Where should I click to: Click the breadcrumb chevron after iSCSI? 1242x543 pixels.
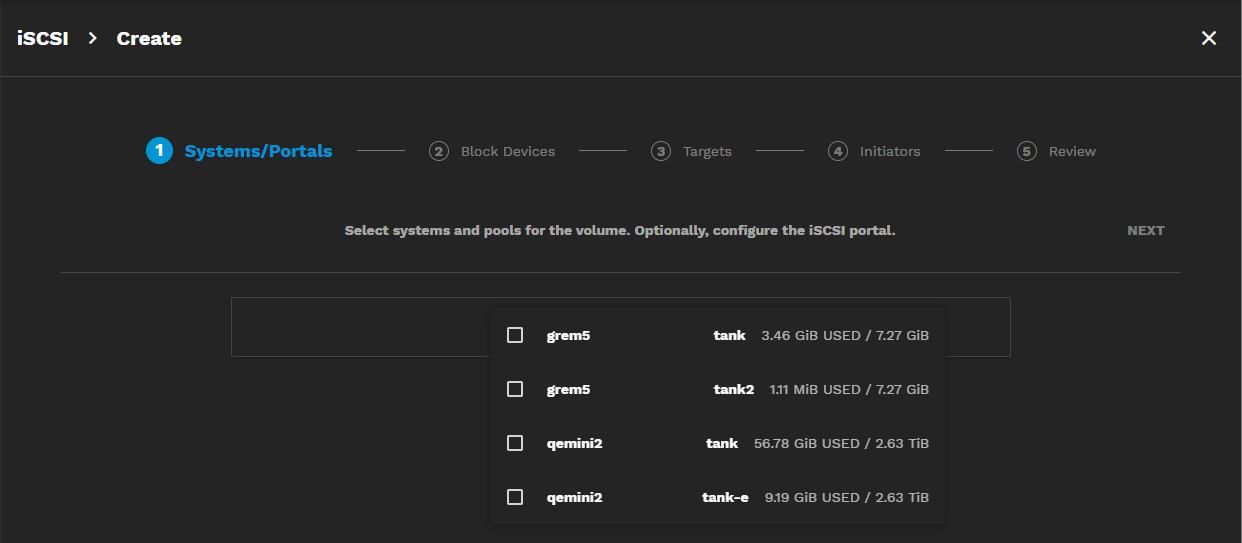92,38
